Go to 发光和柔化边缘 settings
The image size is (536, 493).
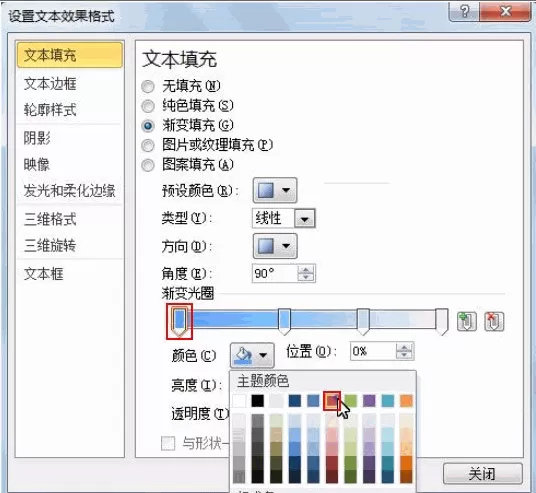pyautogui.click(x=69, y=190)
